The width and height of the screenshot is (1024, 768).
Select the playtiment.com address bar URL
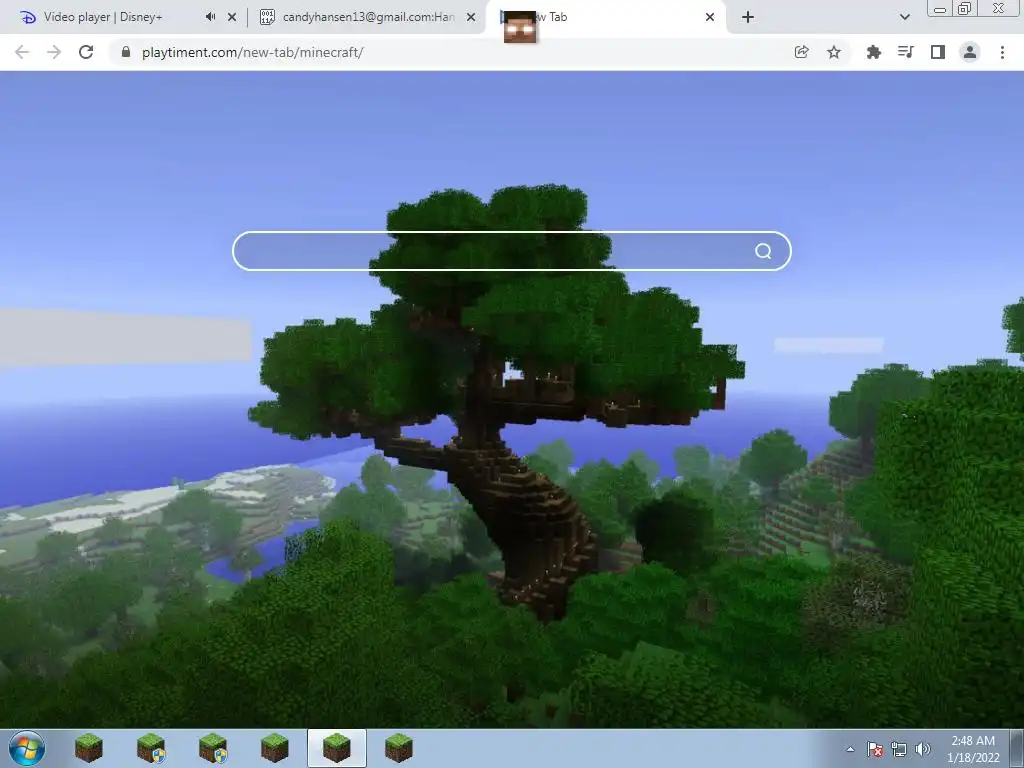click(x=252, y=52)
